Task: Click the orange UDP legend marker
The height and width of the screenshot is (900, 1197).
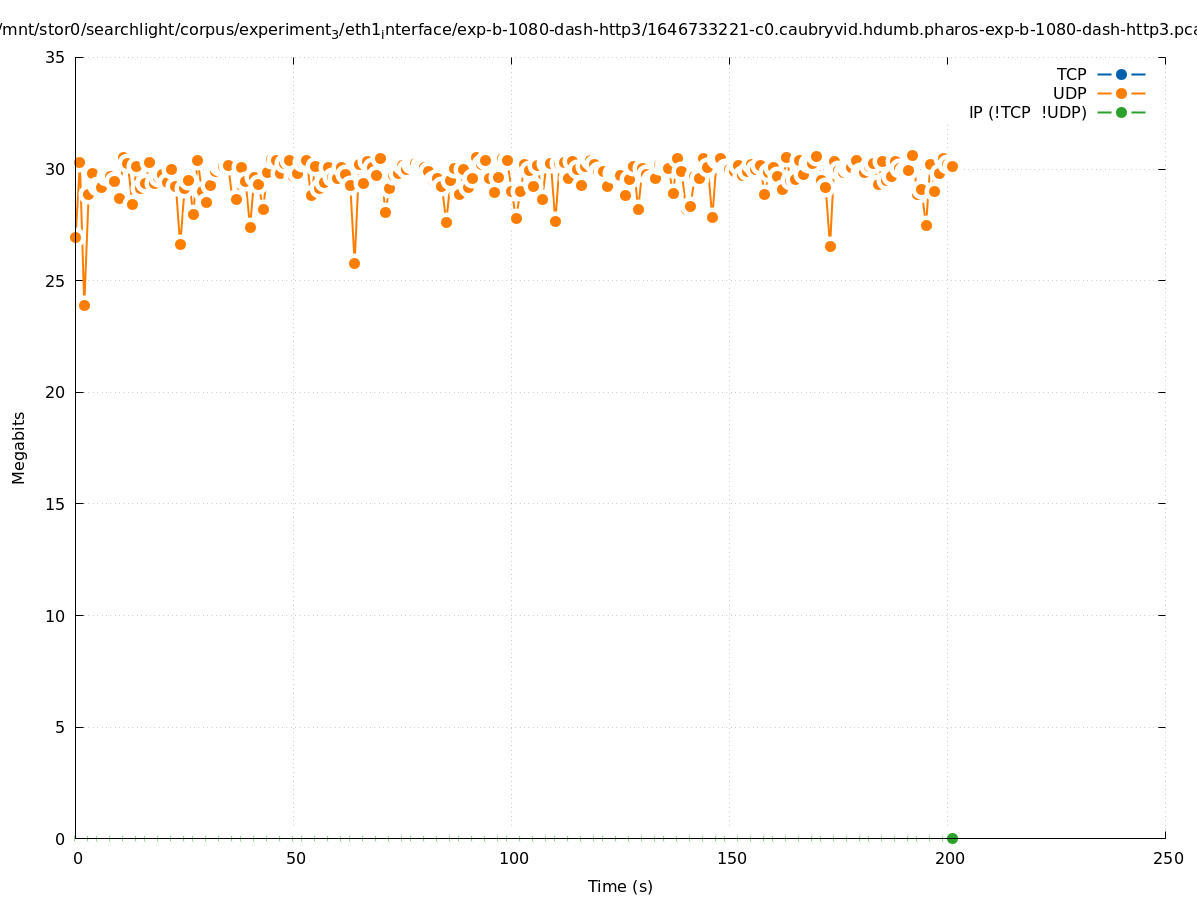Action: coord(1121,93)
